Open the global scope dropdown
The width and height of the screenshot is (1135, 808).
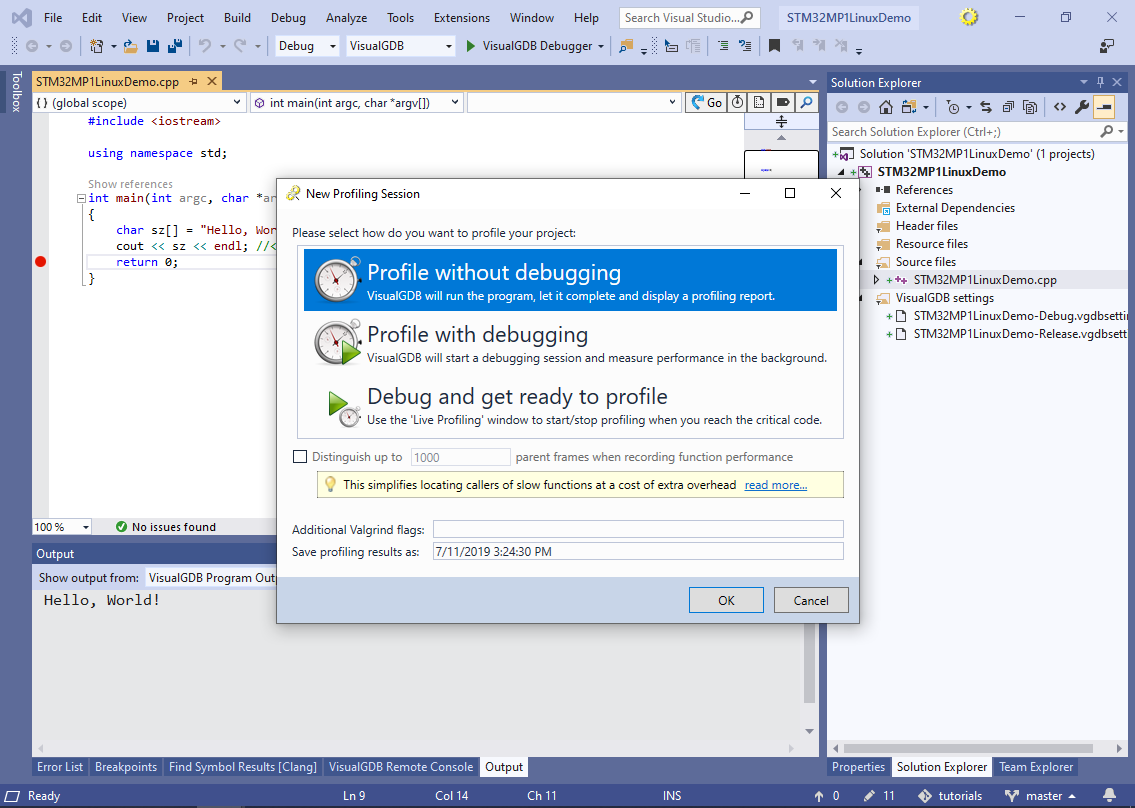[138, 103]
